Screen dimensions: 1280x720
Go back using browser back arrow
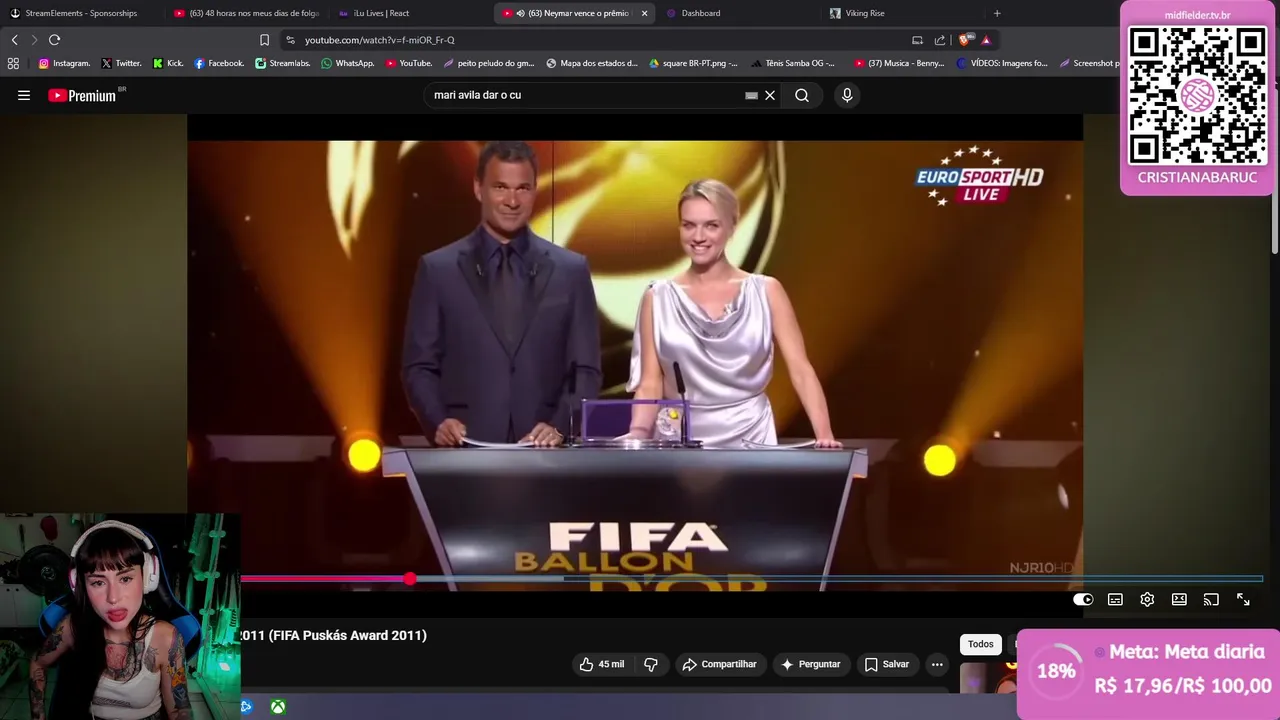click(x=14, y=40)
